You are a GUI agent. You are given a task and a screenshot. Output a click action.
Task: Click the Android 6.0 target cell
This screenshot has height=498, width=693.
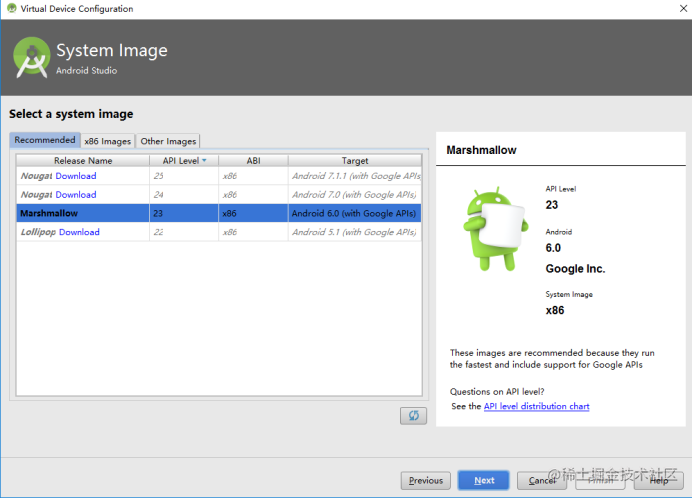pos(355,213)
